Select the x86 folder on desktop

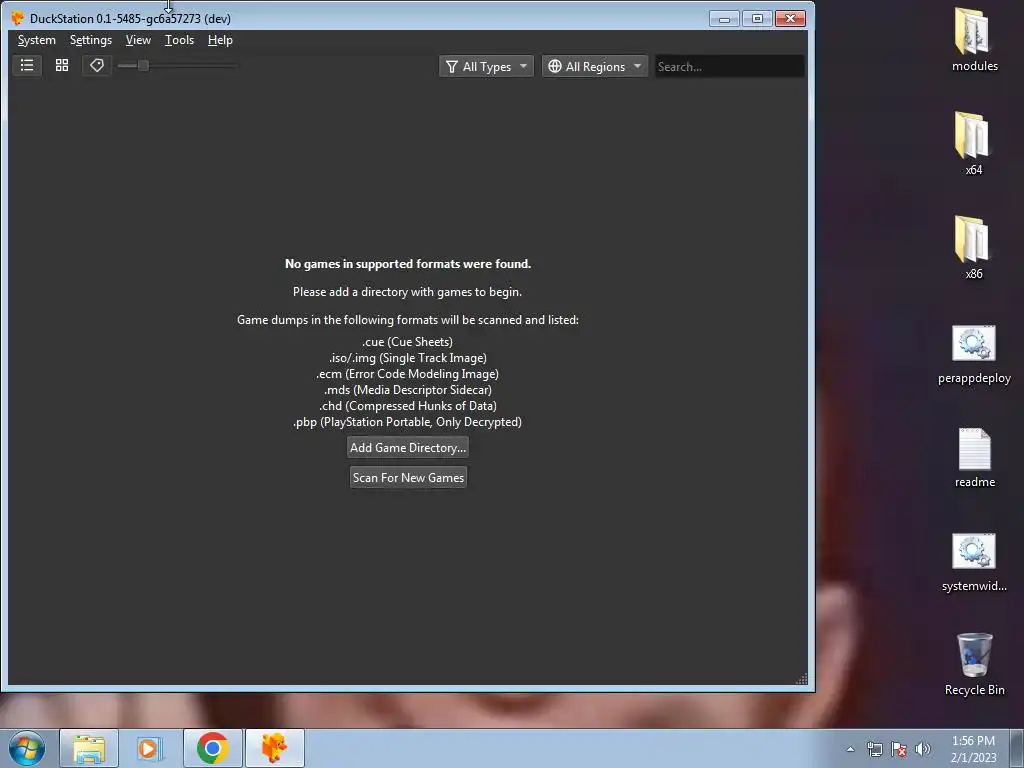click(x=974, y=248)
